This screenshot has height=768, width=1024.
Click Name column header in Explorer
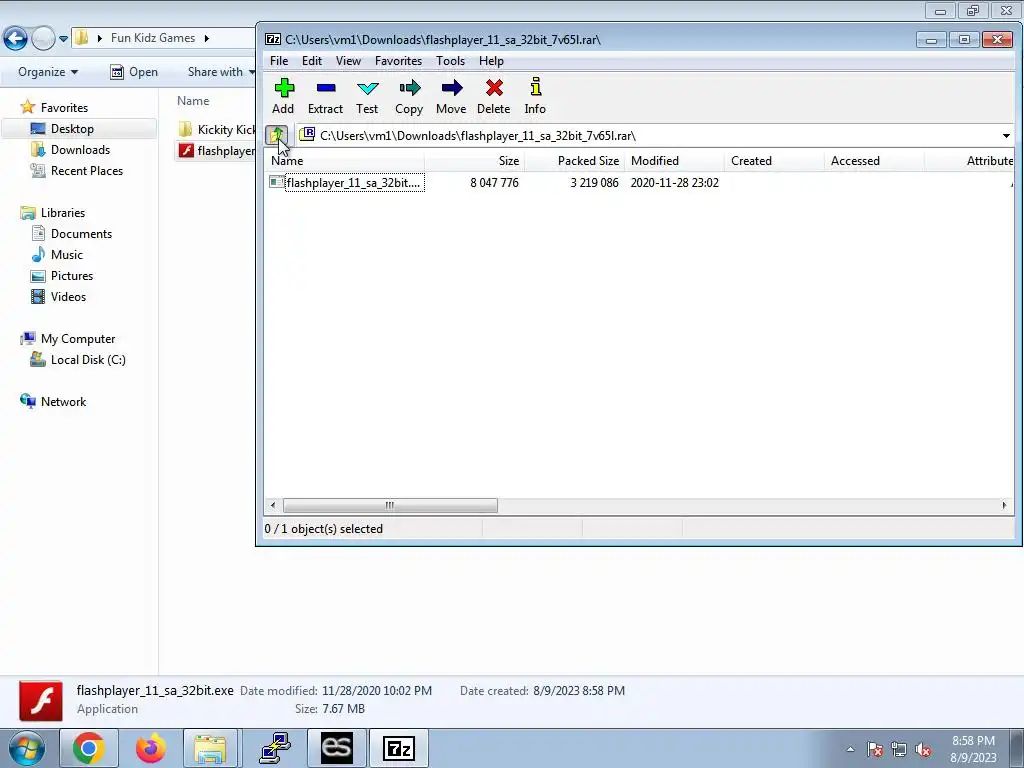click(193, 101)
